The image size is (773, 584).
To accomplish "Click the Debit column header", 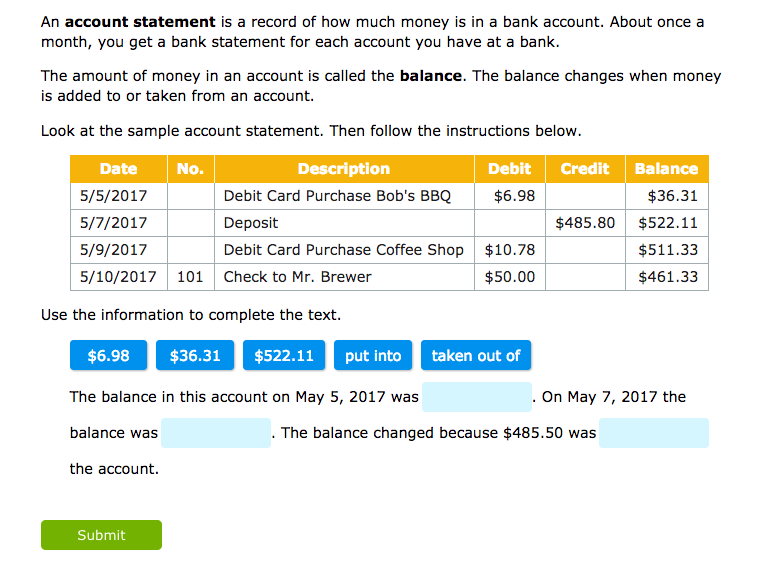I will click(x=509, y=169).
